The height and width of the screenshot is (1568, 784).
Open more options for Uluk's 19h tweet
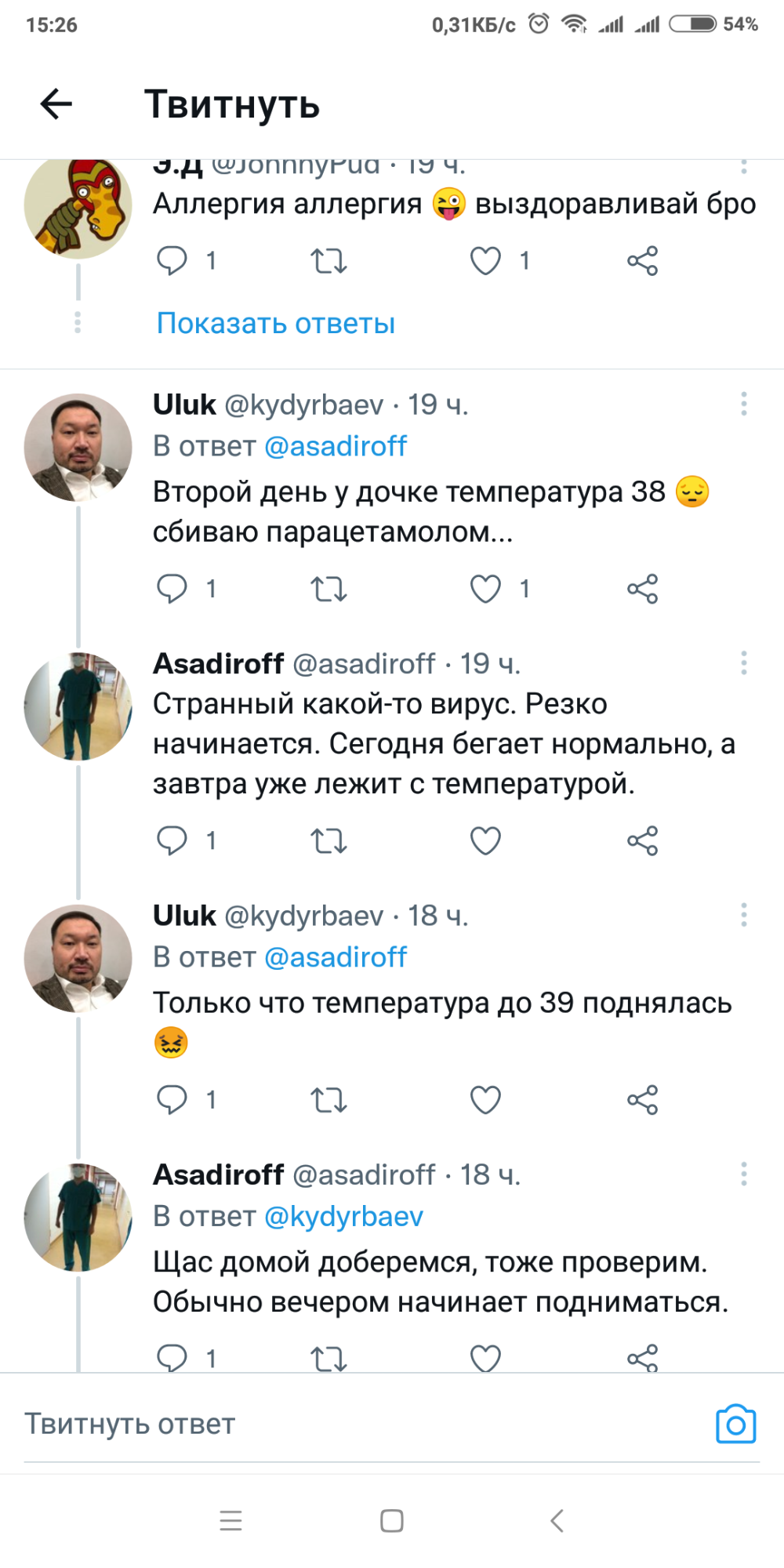[x=743, y=405]
